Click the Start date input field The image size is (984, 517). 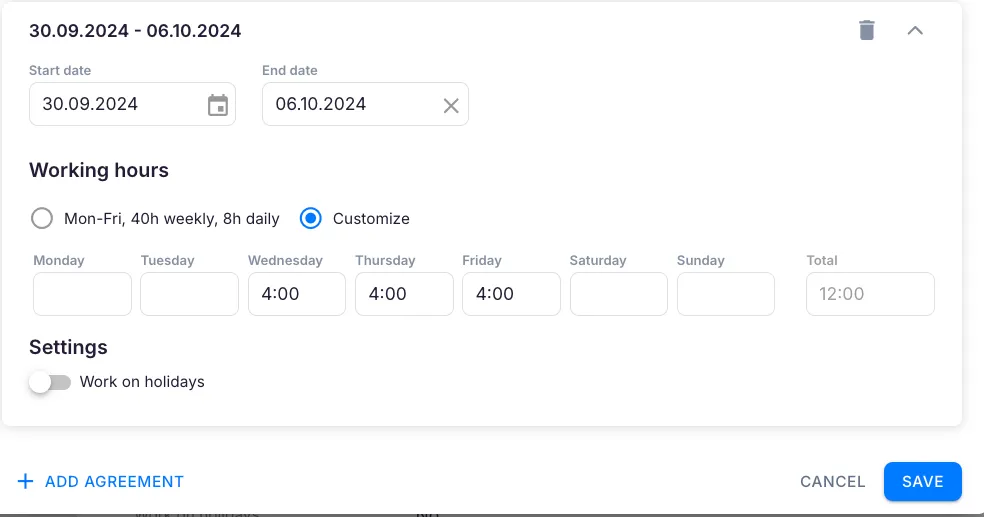tap(115, 104)
